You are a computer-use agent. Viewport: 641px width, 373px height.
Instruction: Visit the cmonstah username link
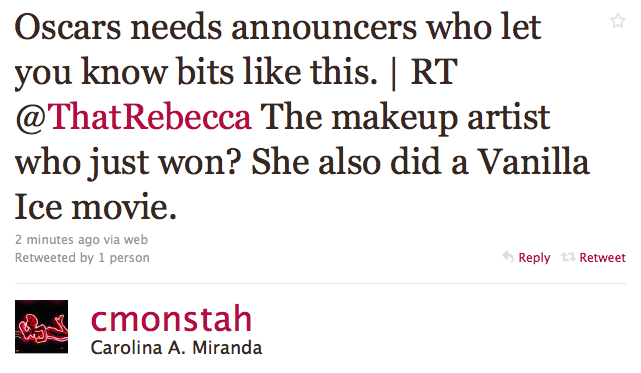coord(171,318)
